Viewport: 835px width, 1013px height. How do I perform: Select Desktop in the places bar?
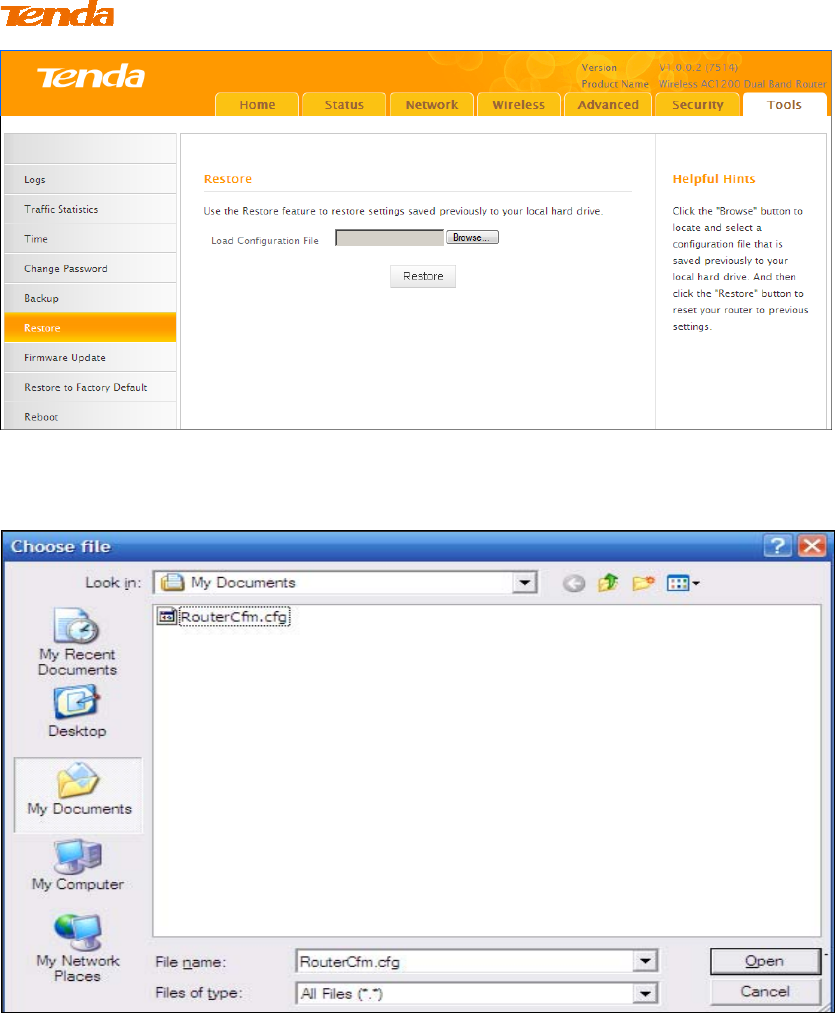tap(77, 712)
